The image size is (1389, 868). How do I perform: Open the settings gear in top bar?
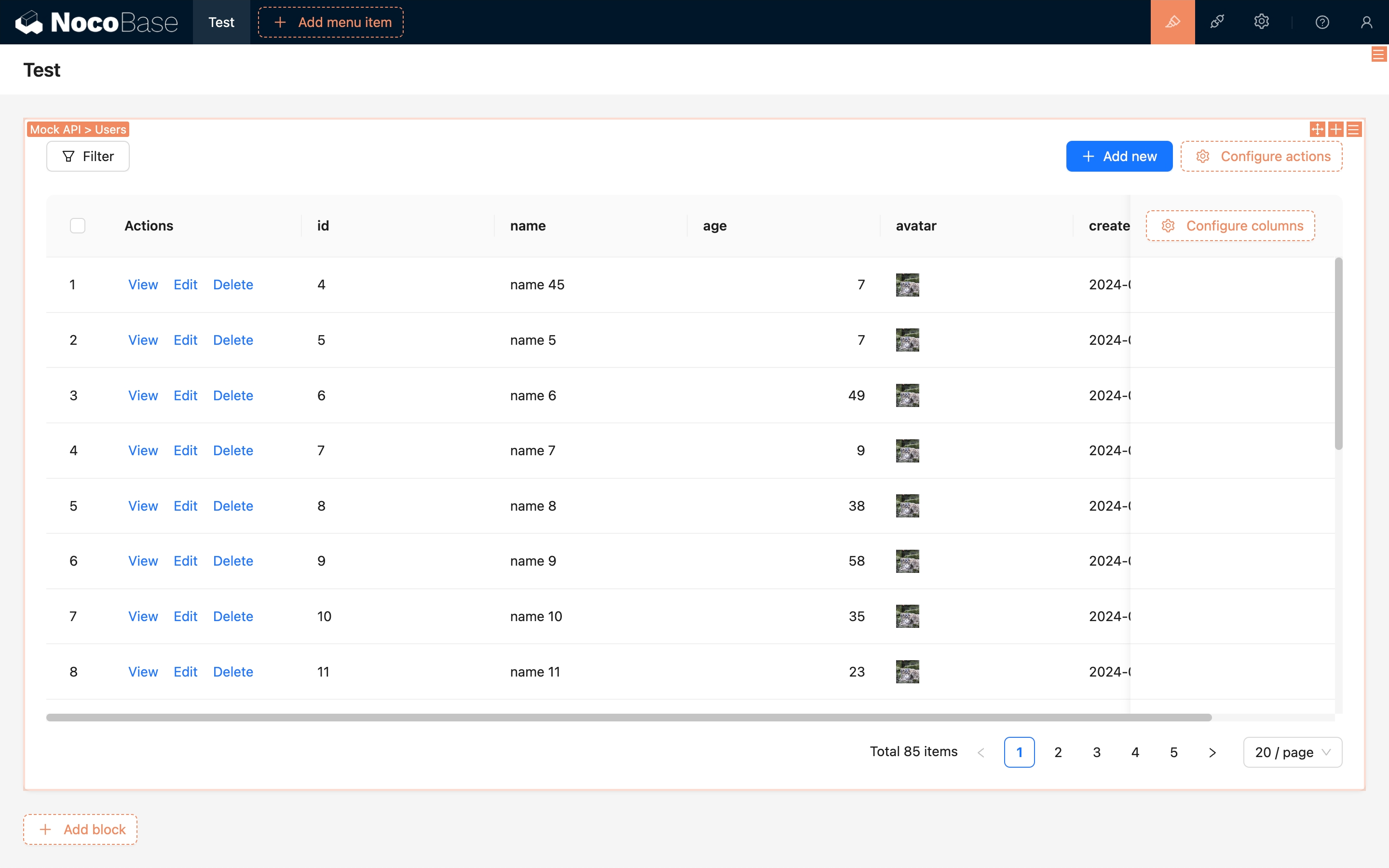1261,22
